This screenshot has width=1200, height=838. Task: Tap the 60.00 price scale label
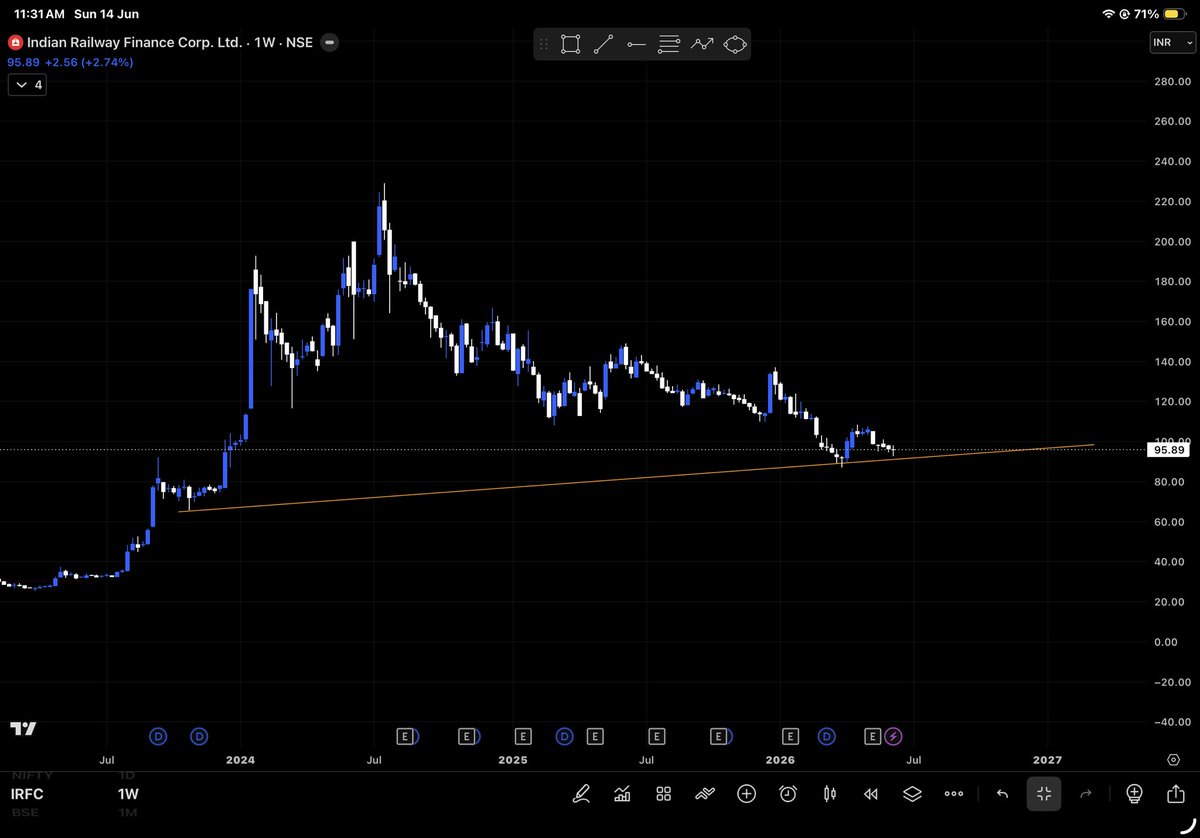coord(1171,521)
